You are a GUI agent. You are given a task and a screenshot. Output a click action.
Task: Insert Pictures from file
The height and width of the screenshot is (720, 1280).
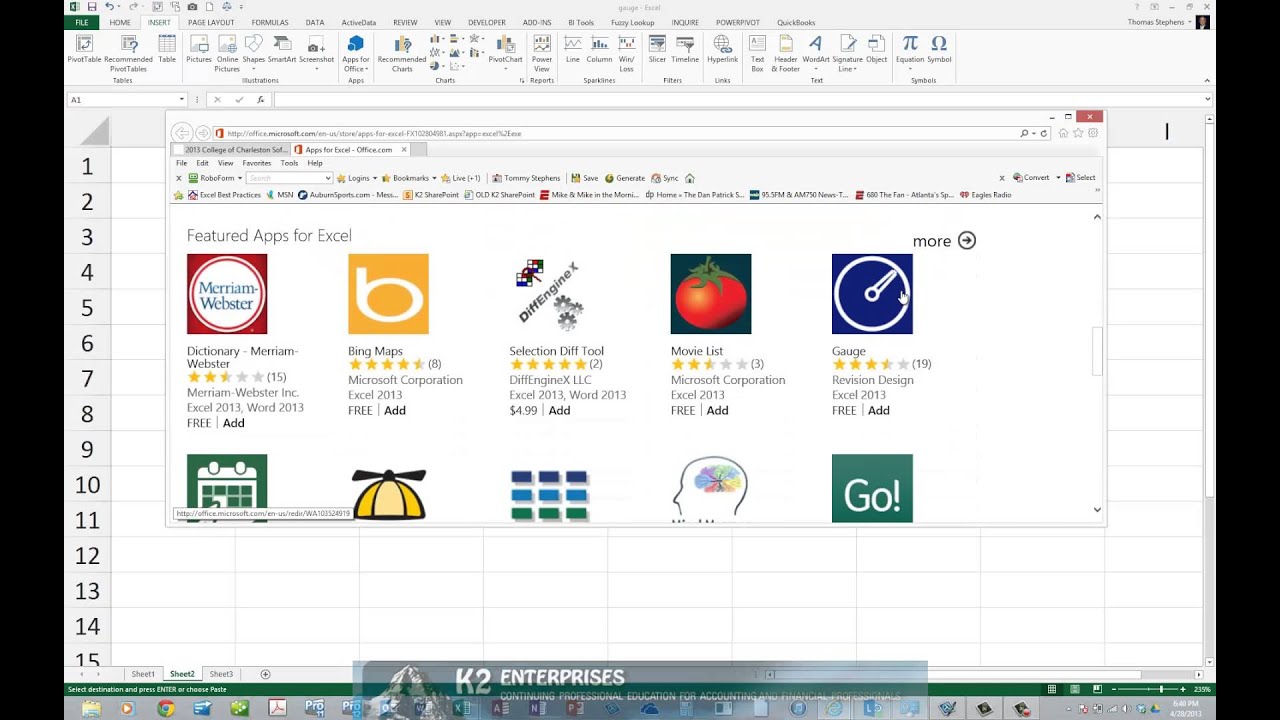tap(199, 50)
